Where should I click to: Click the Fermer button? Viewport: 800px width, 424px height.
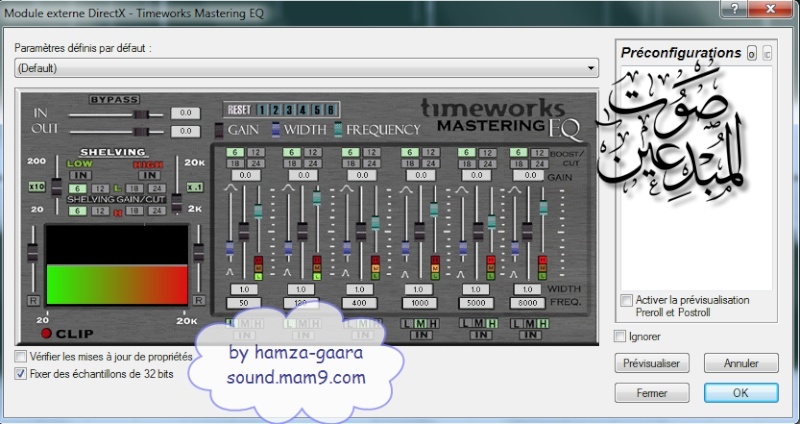tap(652, 393)
